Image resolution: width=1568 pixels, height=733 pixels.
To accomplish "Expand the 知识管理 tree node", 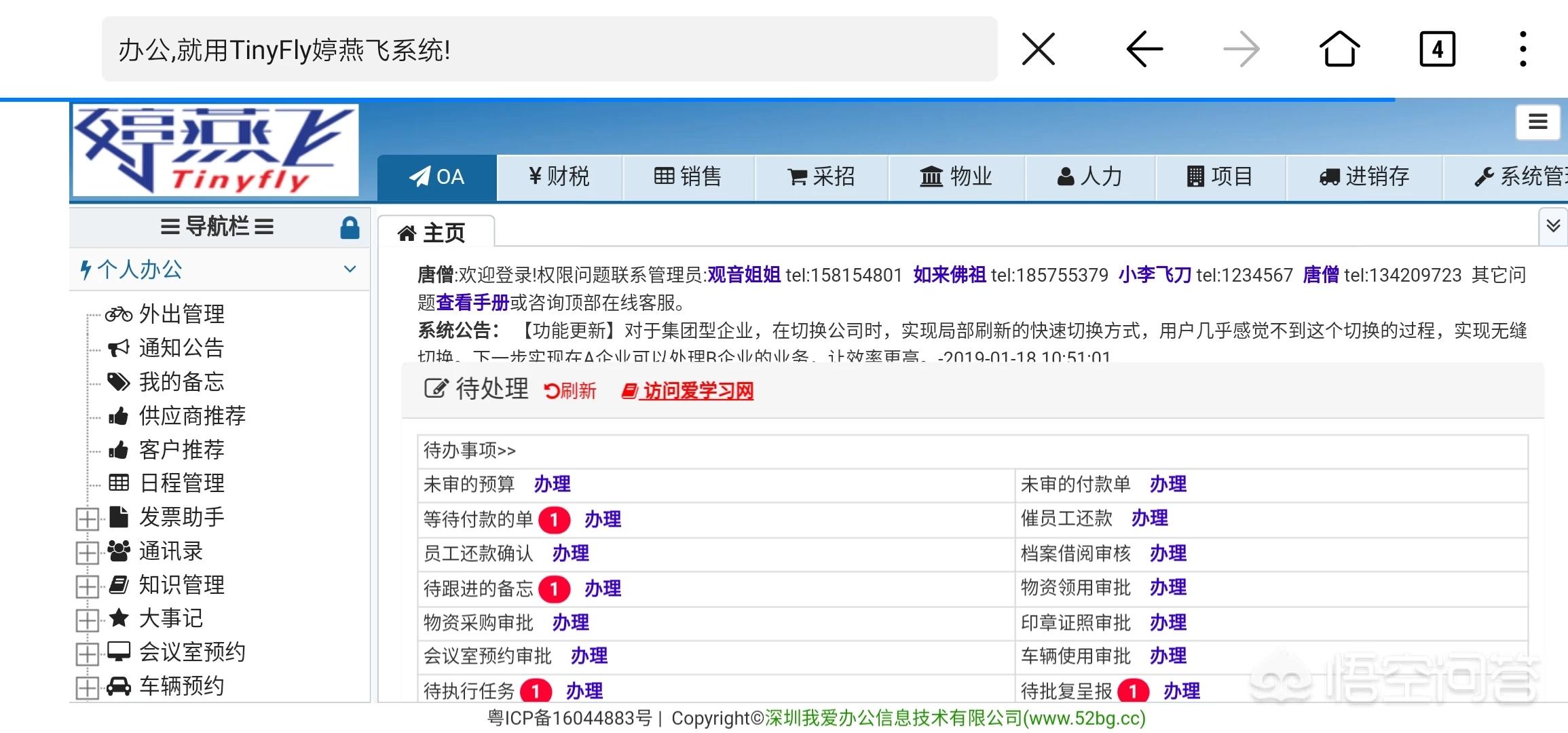I will point(87,586).
